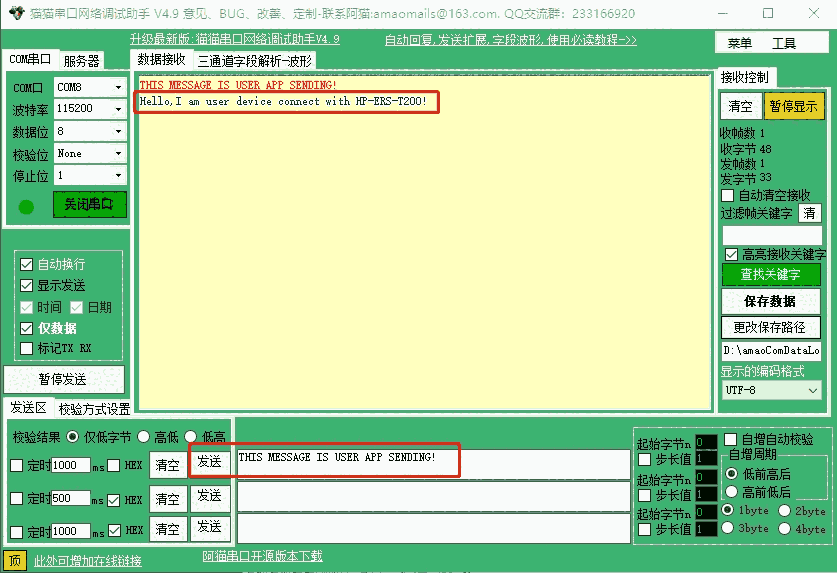Open the 工具 menu
Screen dimensions: 837x573
784,43
